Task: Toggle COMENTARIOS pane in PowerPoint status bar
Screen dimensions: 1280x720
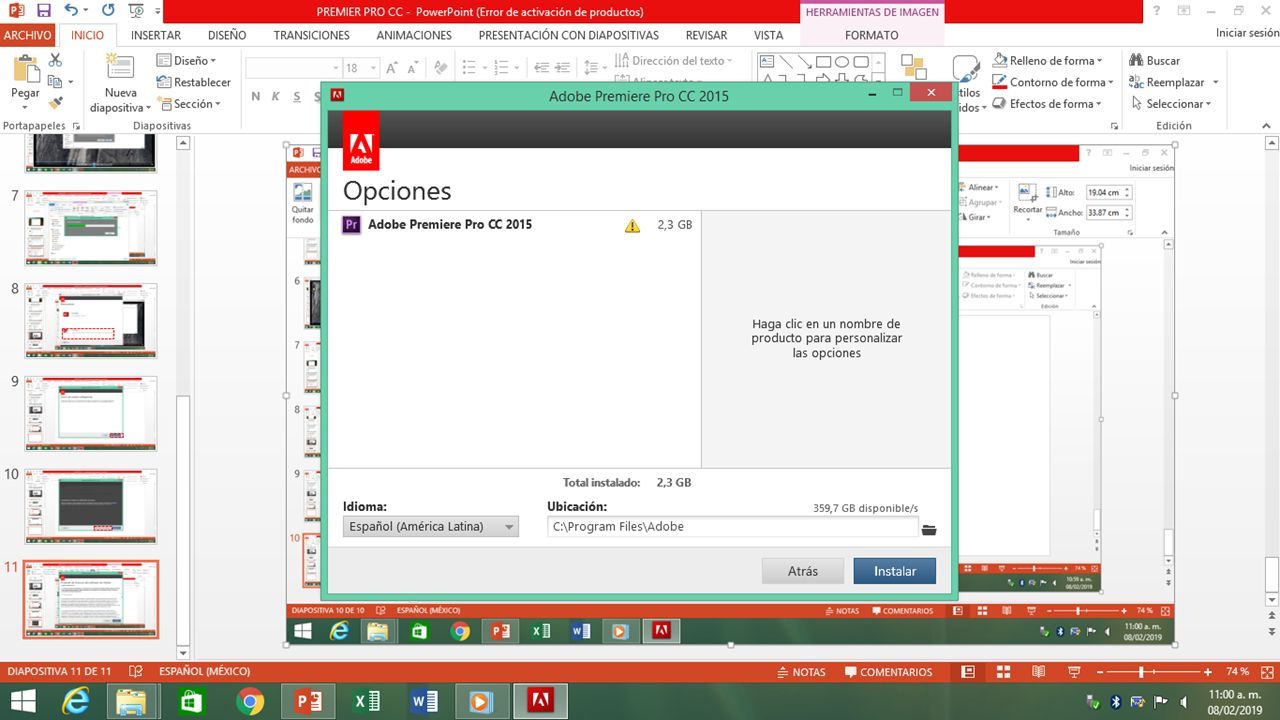Action: click(889, 672)
